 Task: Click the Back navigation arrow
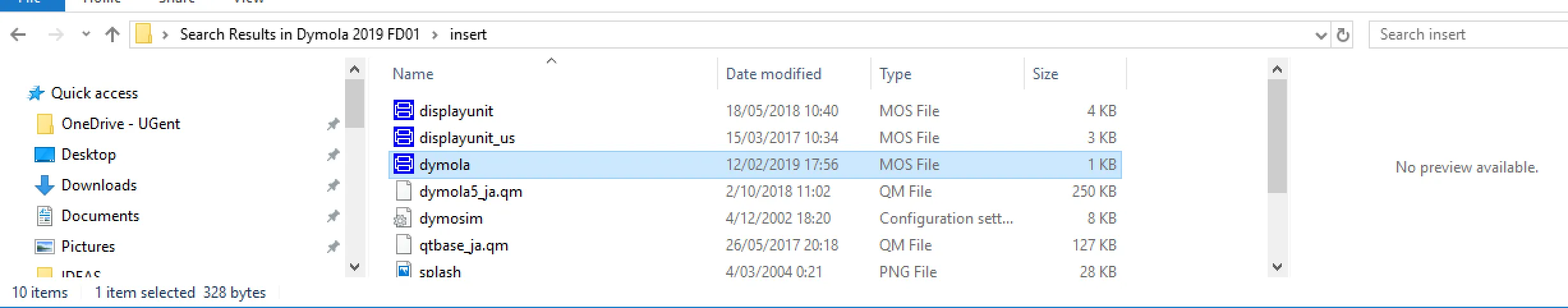pyautogui.click(x=19, y=35)
